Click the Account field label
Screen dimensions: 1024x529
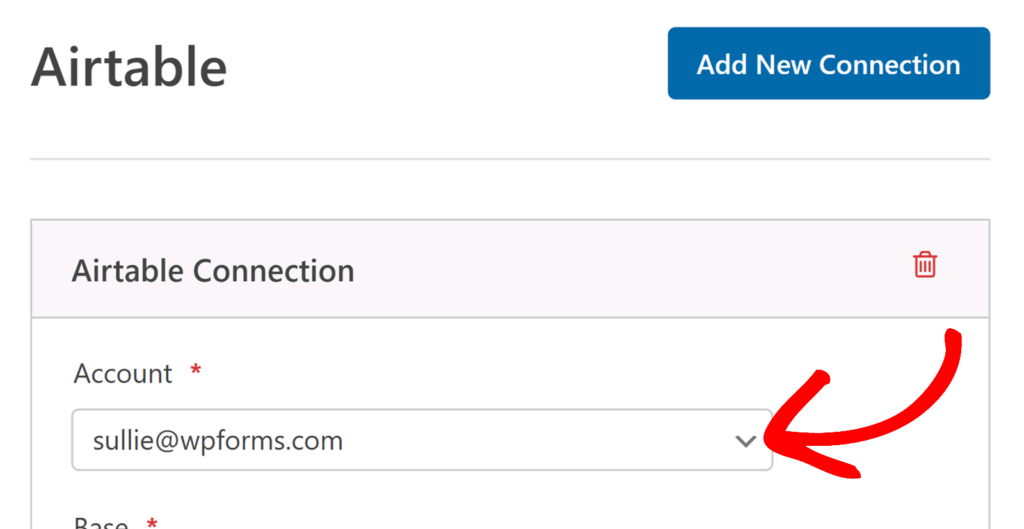123,374
